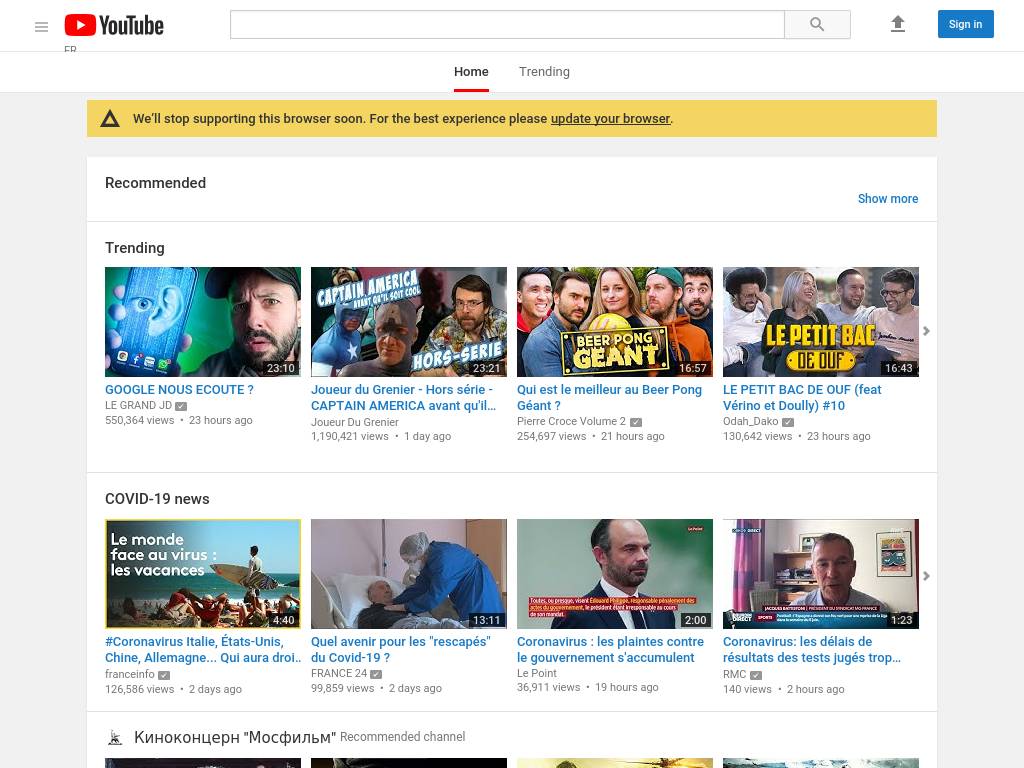Advance COVID-19 news row with right chevron
The width and height of the screenshot is (1024, 768).
tap(926, 576)
